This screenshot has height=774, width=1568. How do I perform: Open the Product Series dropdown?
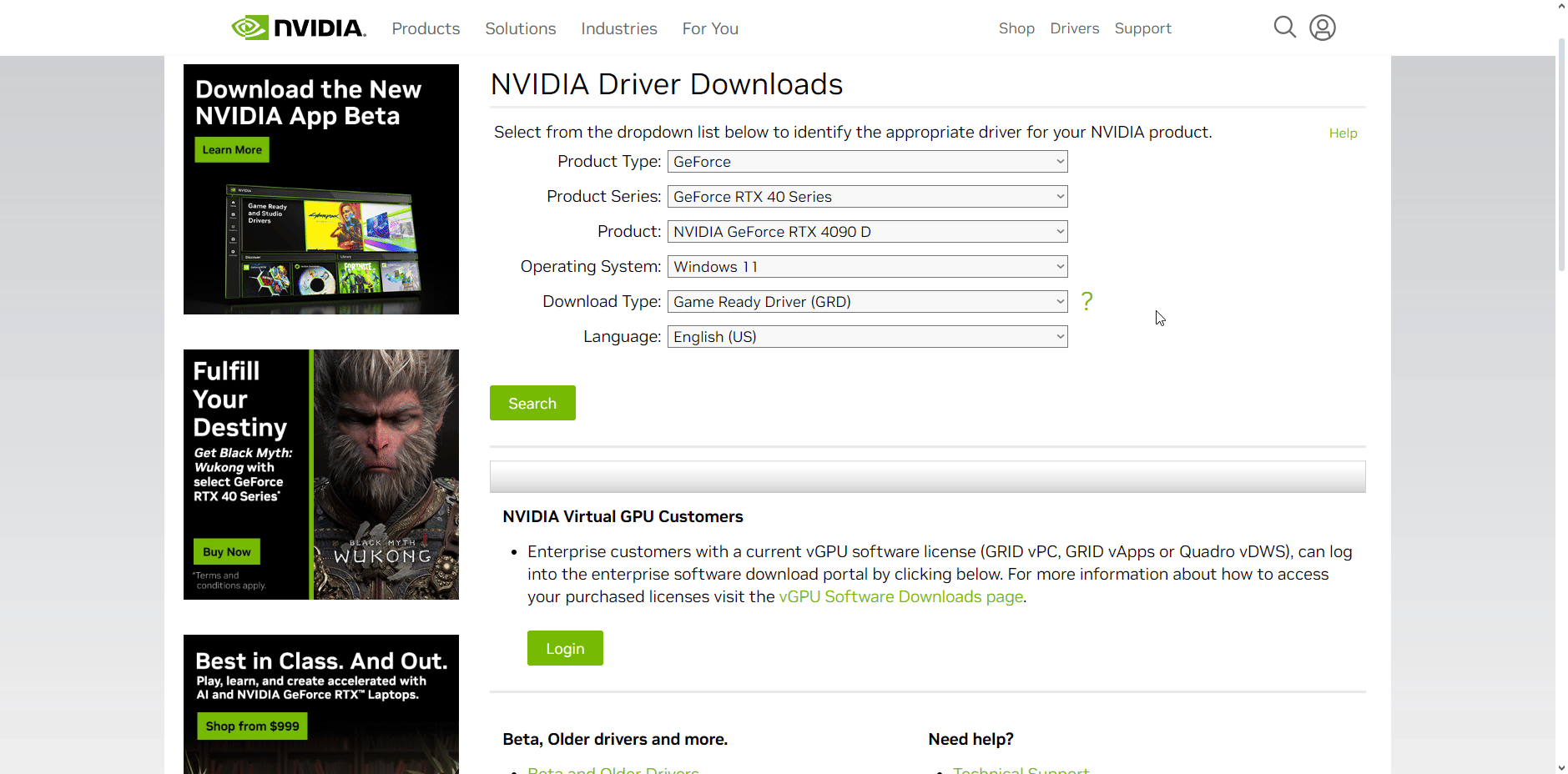[867, 197]
